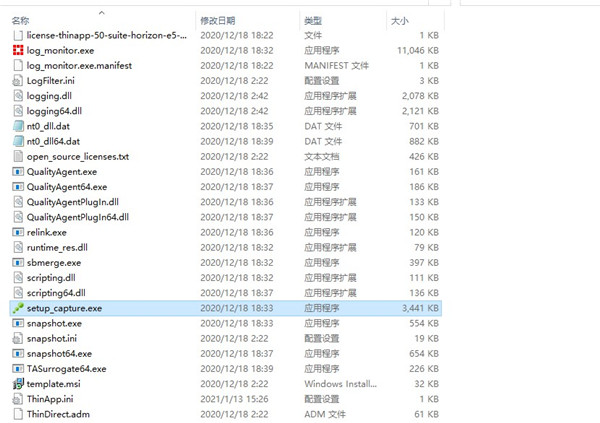The width and height of the screenshot is (600, 423).
Task: Select snapshot.ini file name
Action: (x=52, y=338)
